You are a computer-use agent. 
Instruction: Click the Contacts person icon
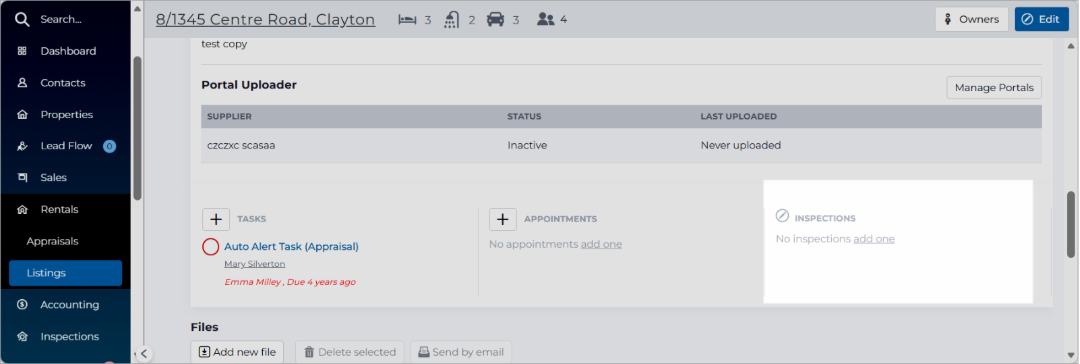22,83
